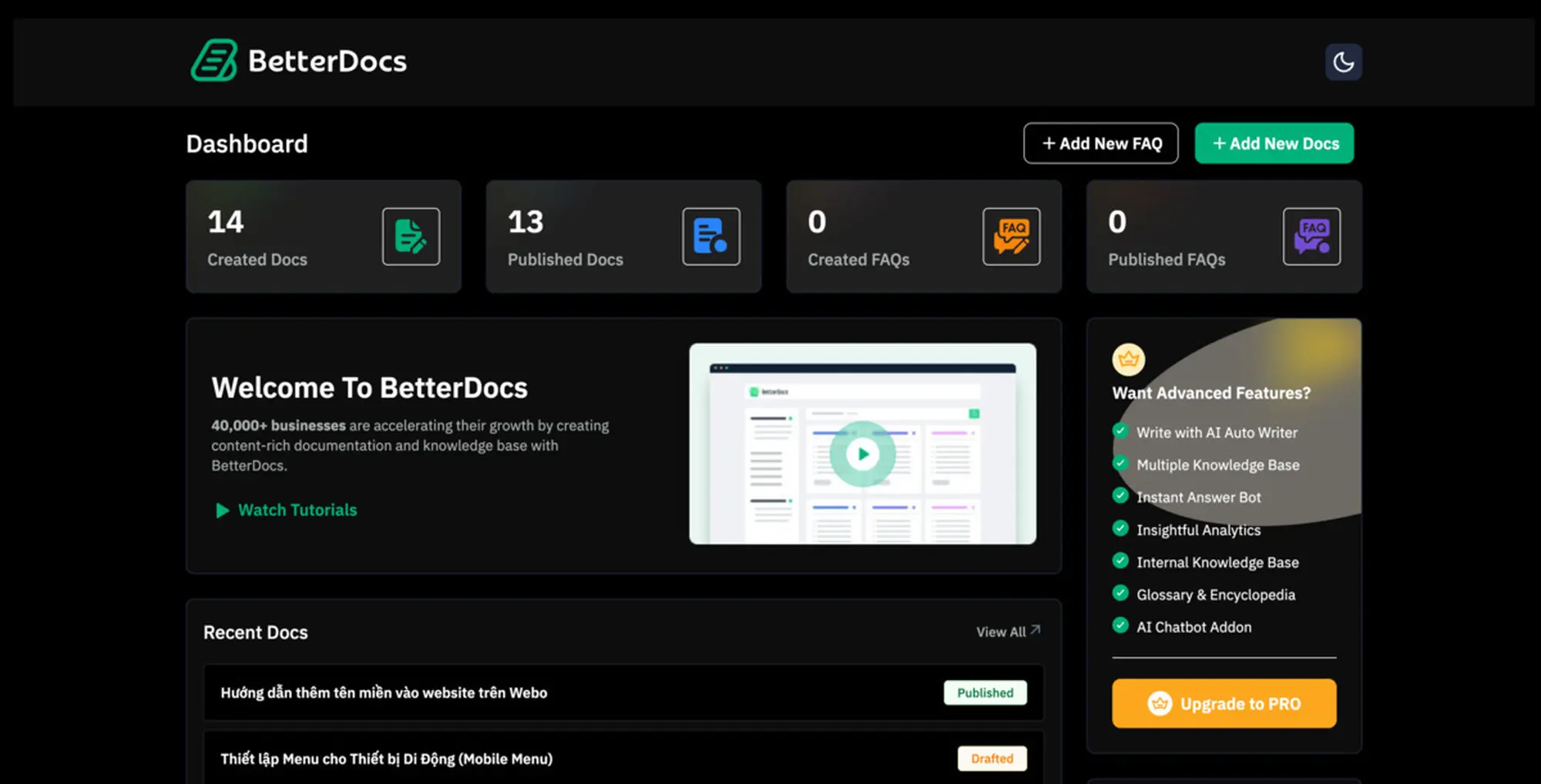Click the orange Created FAQs icon
The height and width of the screenshot is (784, 1541).
pyautogui.click(x=1012, y=236)
